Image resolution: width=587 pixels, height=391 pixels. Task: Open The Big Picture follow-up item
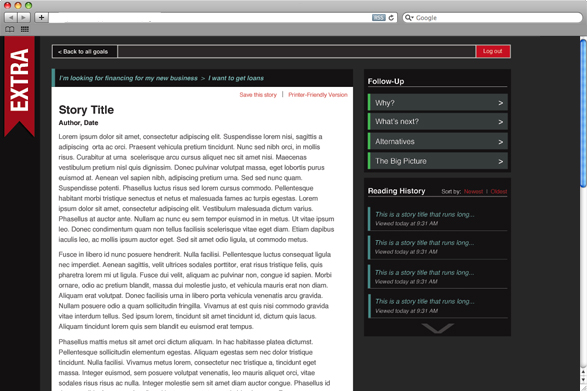(438, 161)
